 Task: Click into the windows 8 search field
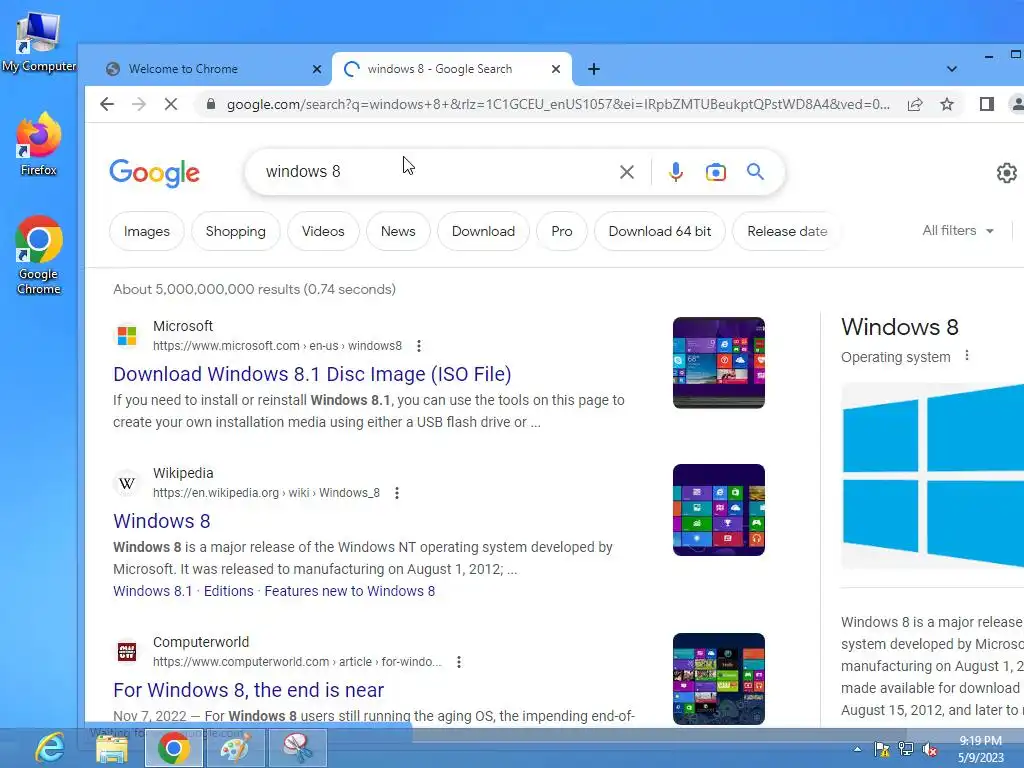click(x=431, y=172)
